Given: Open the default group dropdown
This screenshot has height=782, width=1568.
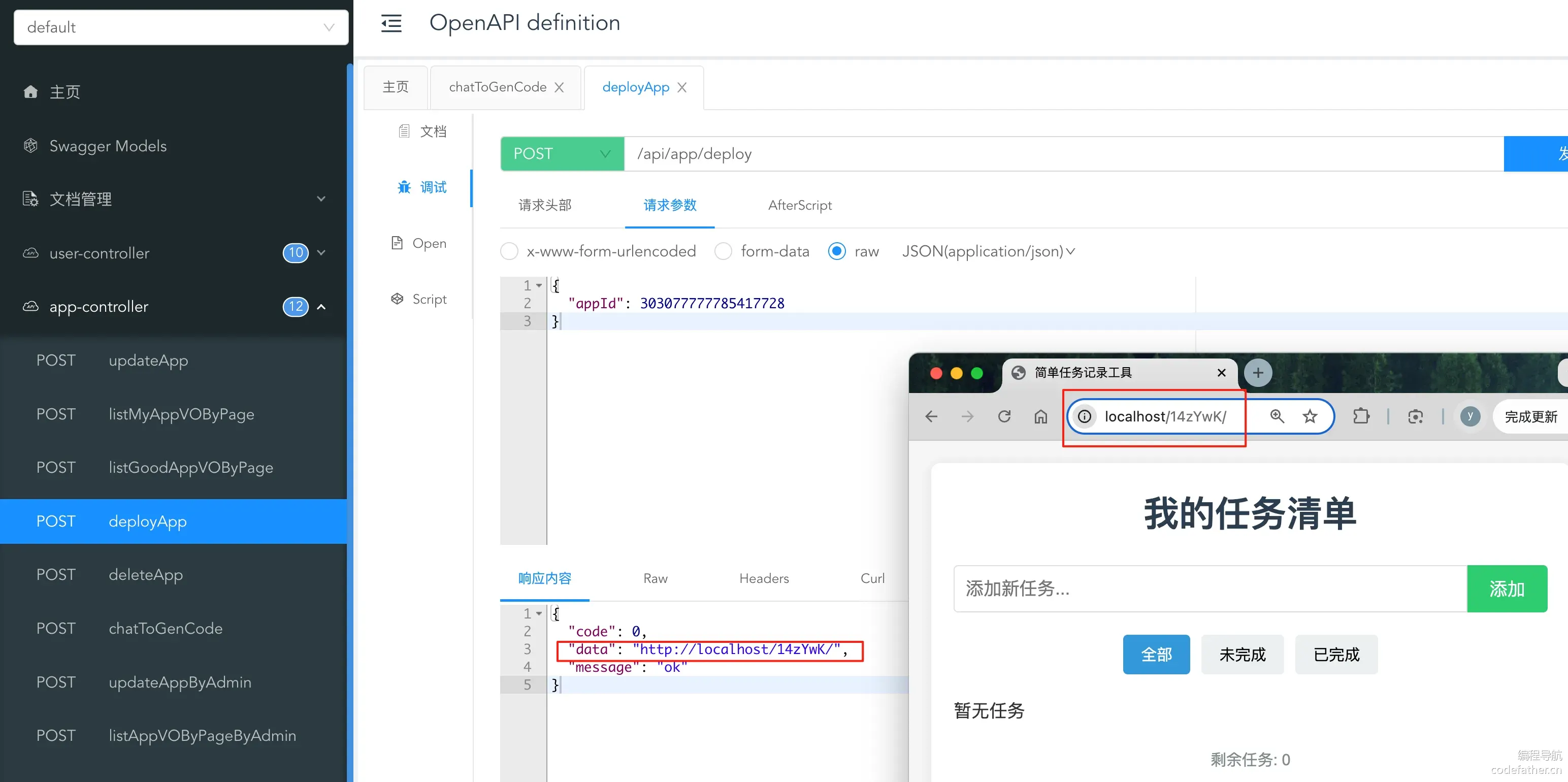Looking at the screenshot, I should coord(181,27).
